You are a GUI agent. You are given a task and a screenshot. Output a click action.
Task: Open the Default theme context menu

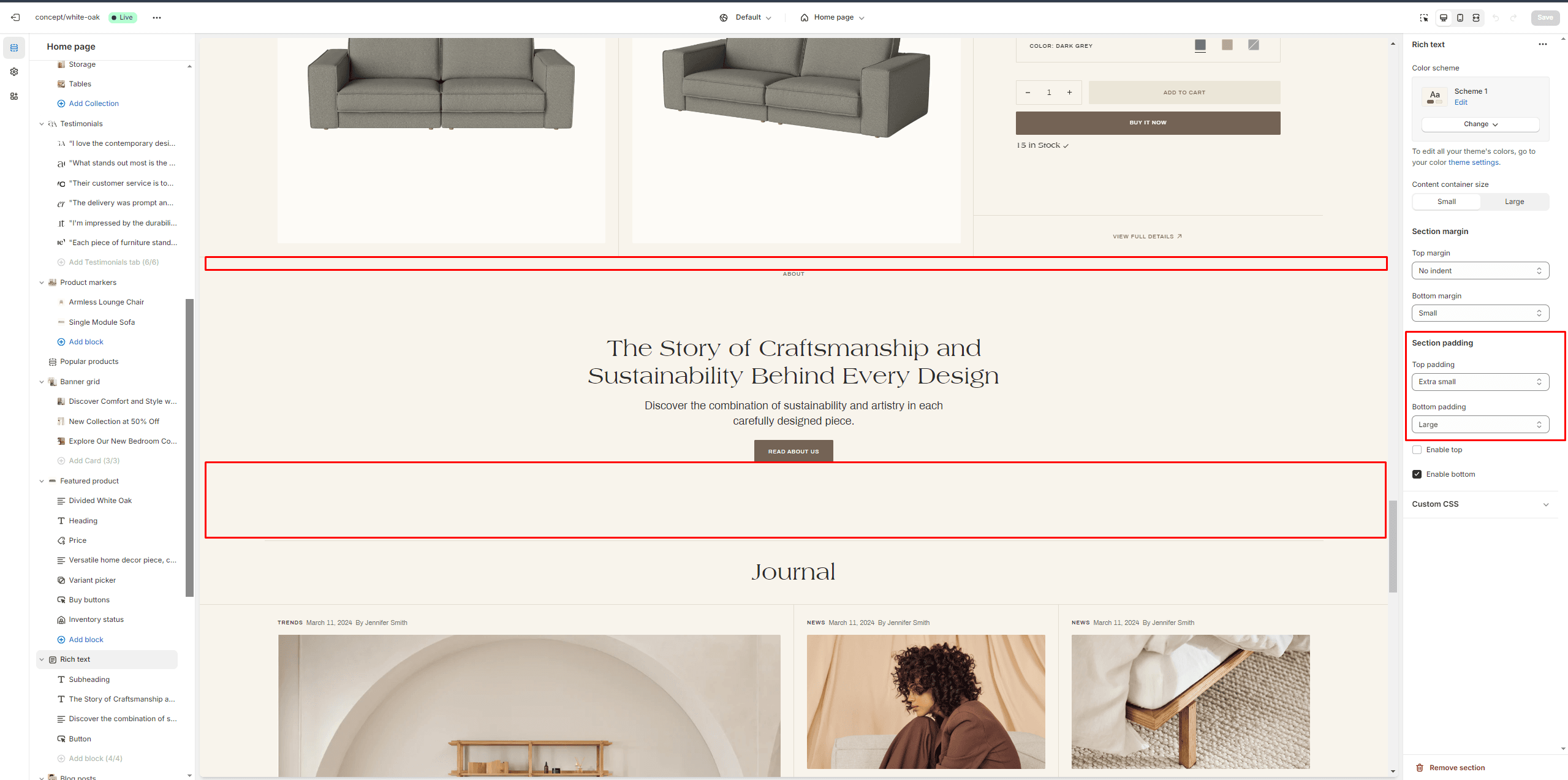(x=745, y=17)
